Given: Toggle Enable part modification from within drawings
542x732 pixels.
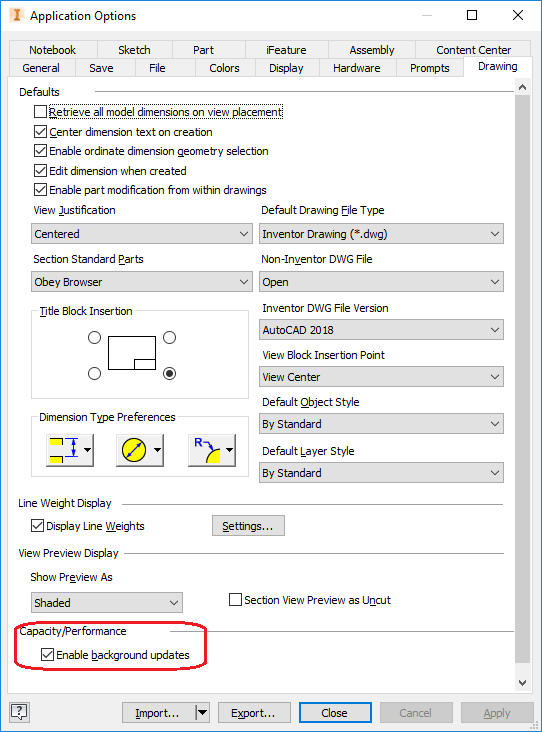Looking at the screenshot, I should tap(41, 190).
